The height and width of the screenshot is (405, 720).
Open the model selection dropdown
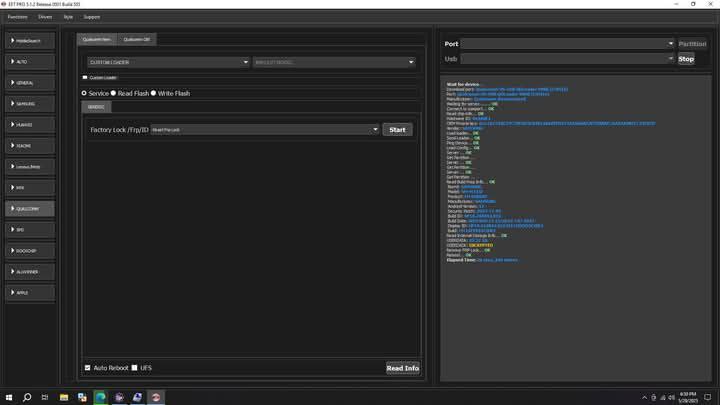(x=334, y=62)
